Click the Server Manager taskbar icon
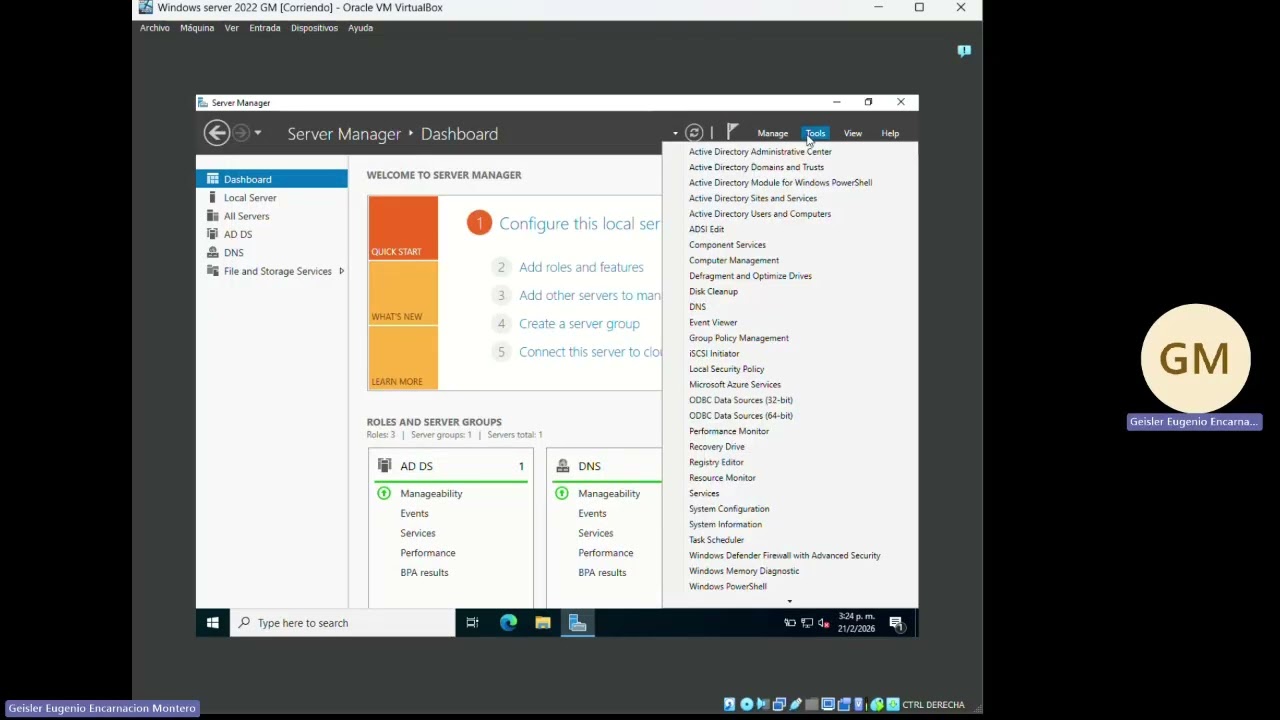 tap(578, 623)
